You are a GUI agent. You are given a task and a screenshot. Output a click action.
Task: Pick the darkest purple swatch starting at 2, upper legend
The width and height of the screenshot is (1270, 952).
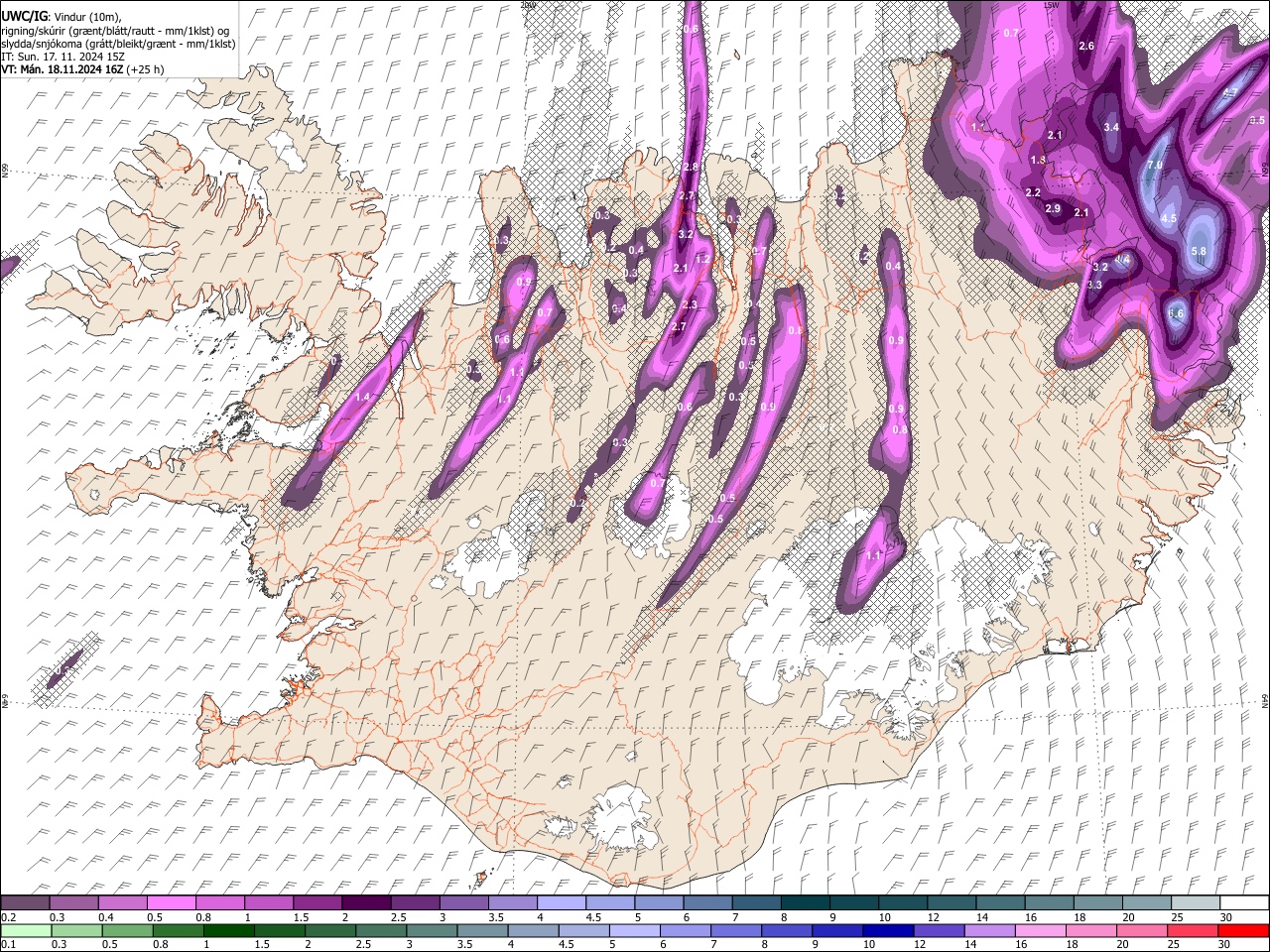[366, 902]
